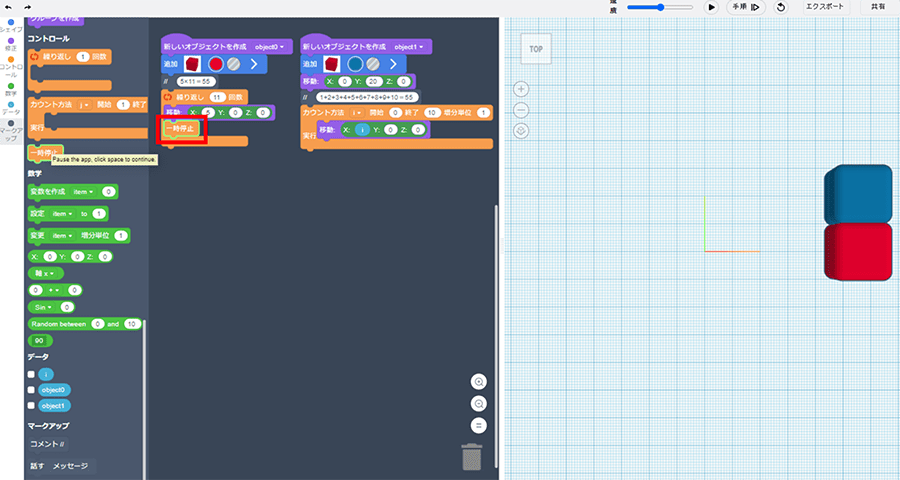Select the 修正 modify category
Viewport: 900px width, 480px height.
tap(11, 44)
